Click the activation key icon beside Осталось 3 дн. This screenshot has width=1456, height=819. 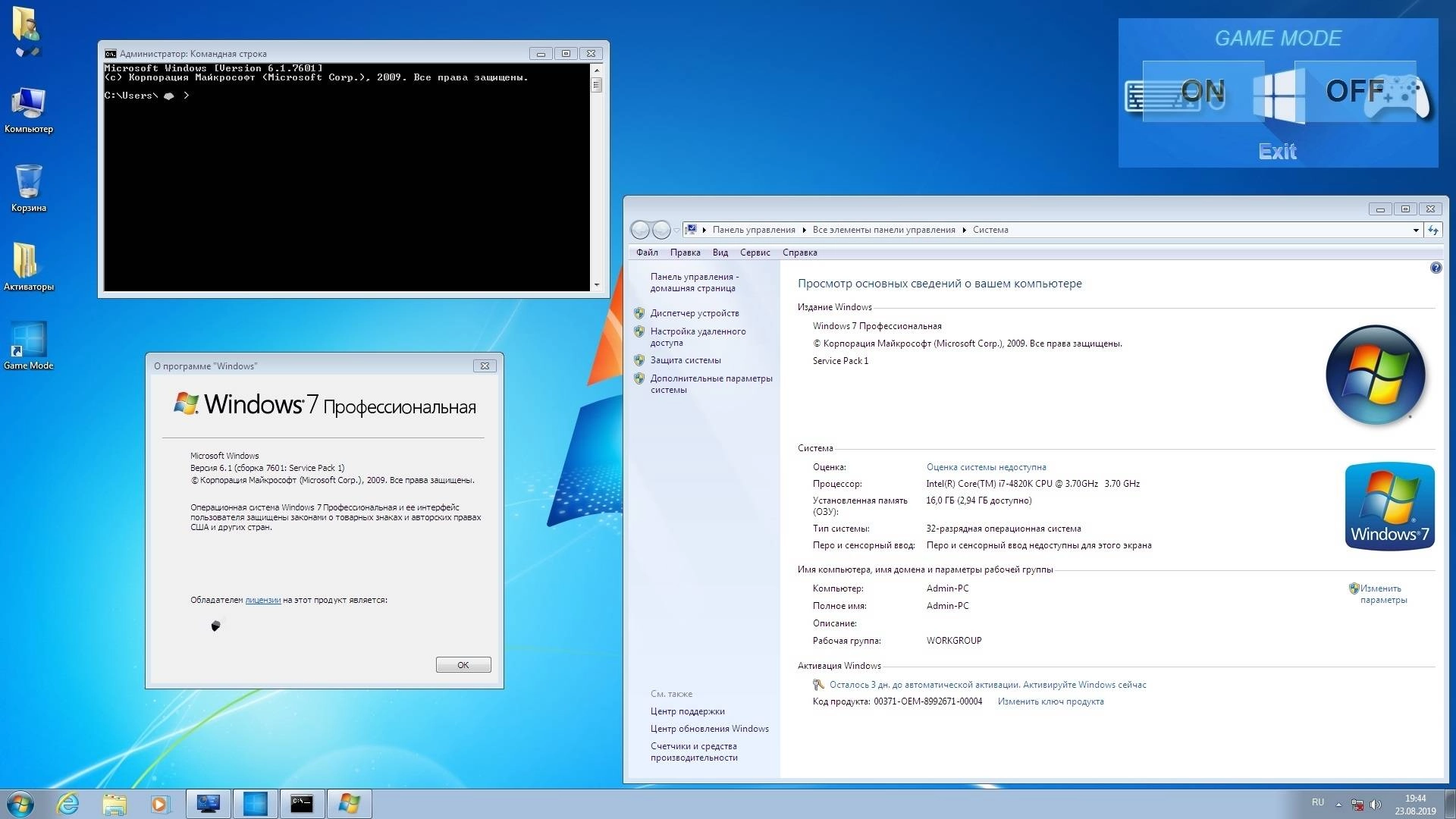(818, 685)
